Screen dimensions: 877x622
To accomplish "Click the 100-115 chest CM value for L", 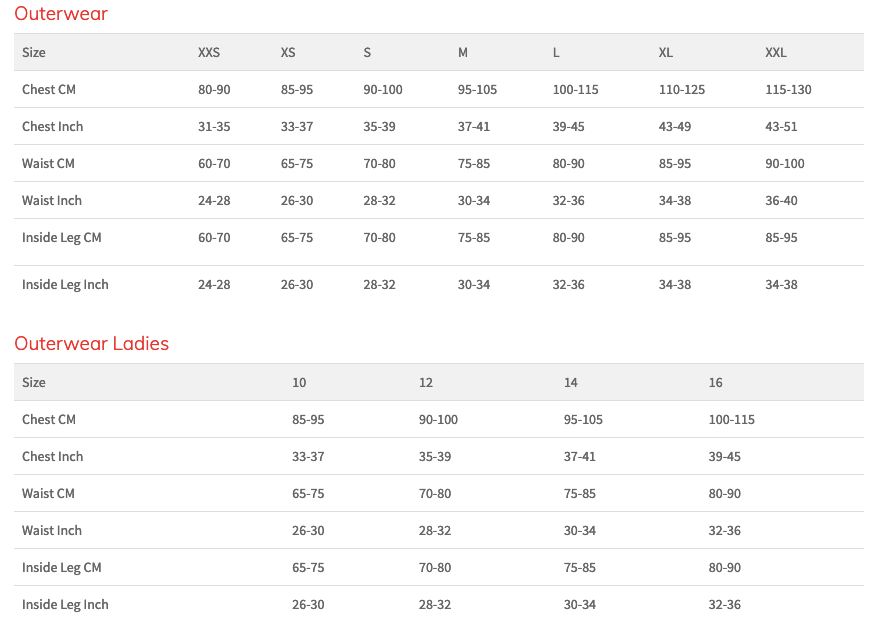I will click(576, 89).
